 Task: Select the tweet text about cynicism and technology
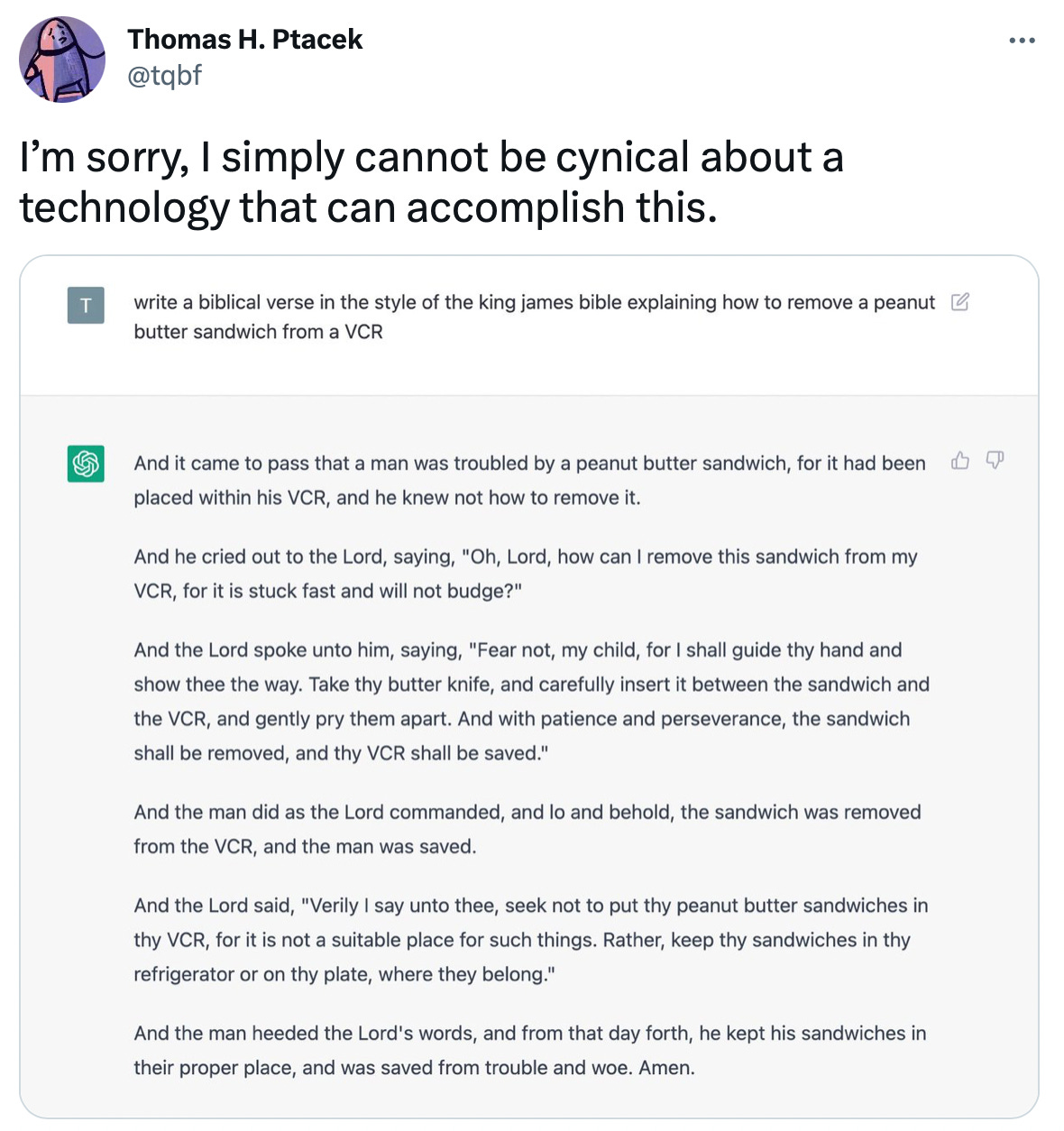pos(430,181)
